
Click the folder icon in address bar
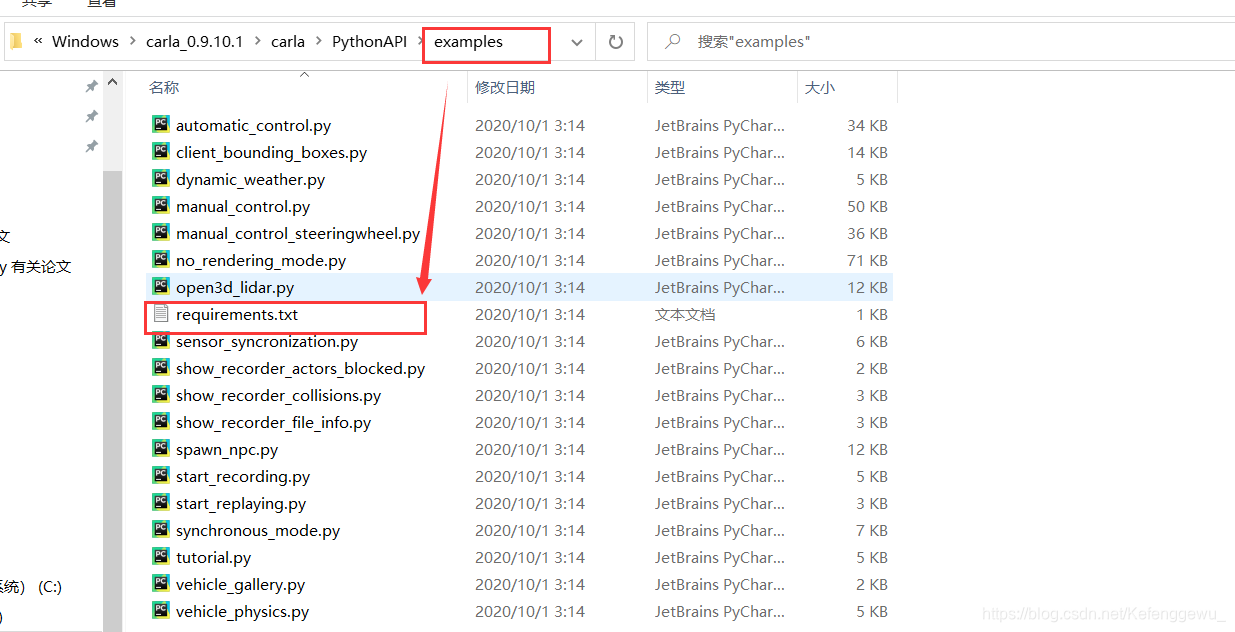coord(16,41)
